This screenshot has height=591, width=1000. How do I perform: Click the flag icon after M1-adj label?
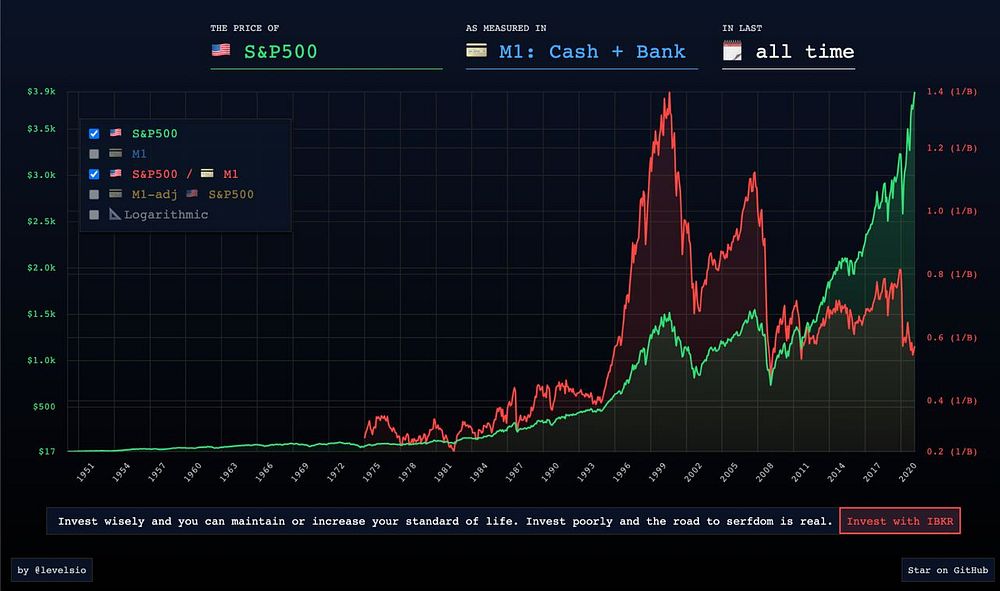click(191, 193)
